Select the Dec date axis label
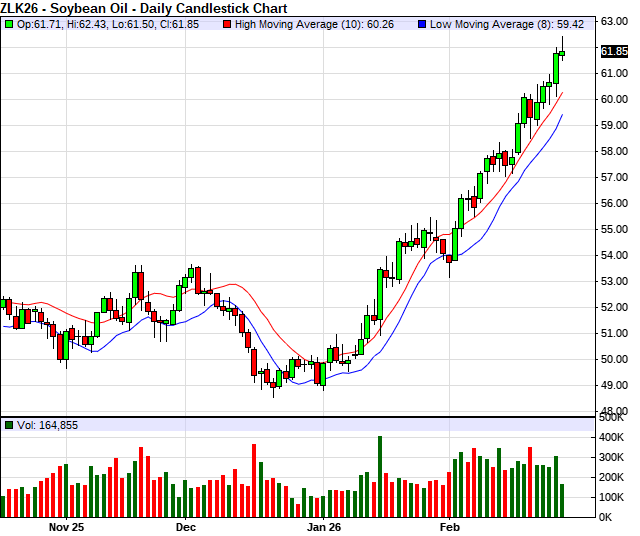 186,525
